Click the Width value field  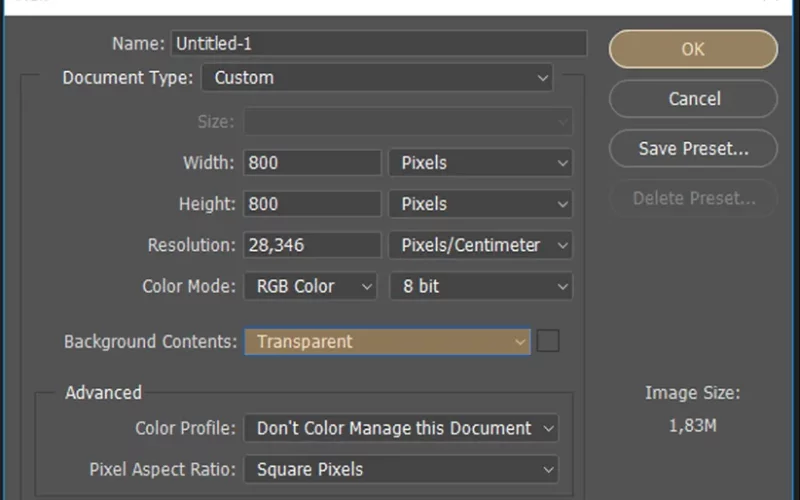[x=312, y=163]
